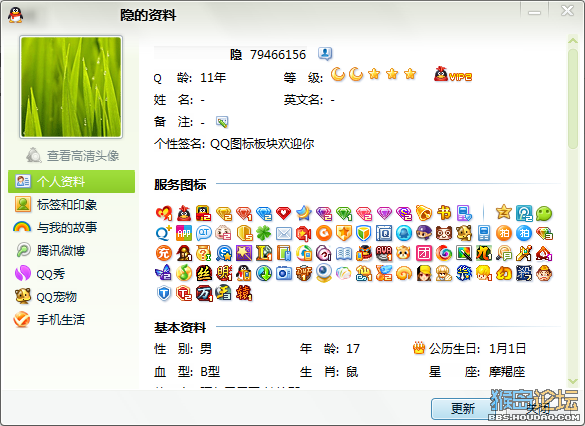
Task: Click the green four-leaf clover service icon
Action: 264,234
